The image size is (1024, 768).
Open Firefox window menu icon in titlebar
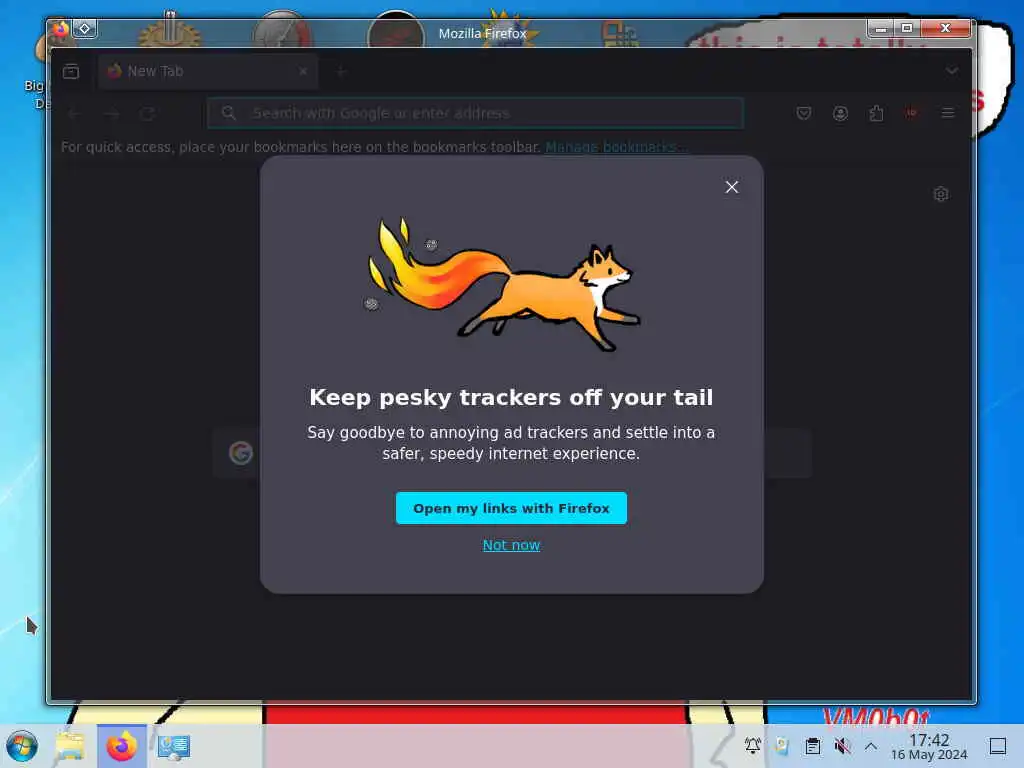coord(60,29)
